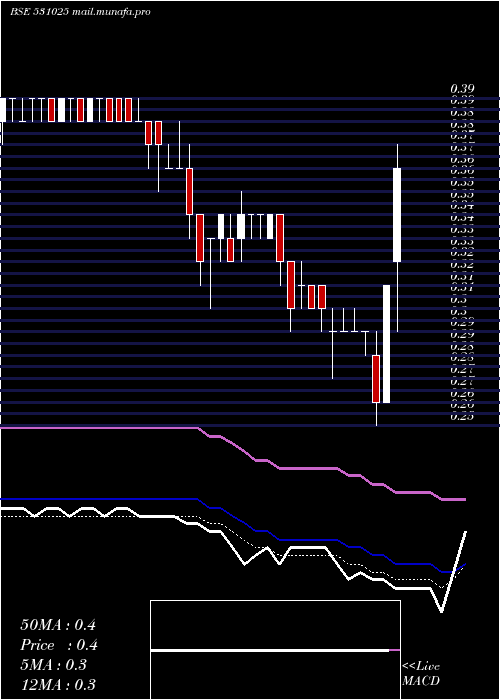Click the "BSE 531025 mail.munafa.pro" chart title

pyautogui.click(x=80, y=12)
